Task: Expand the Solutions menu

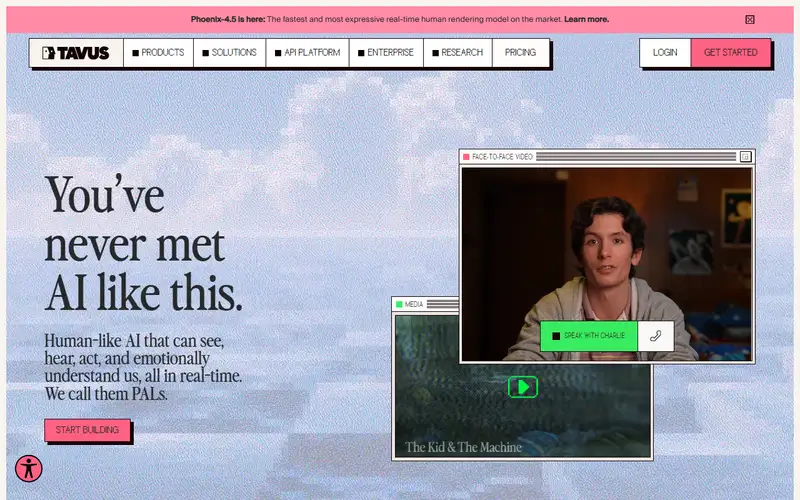Action: click(x=230, y=53)
